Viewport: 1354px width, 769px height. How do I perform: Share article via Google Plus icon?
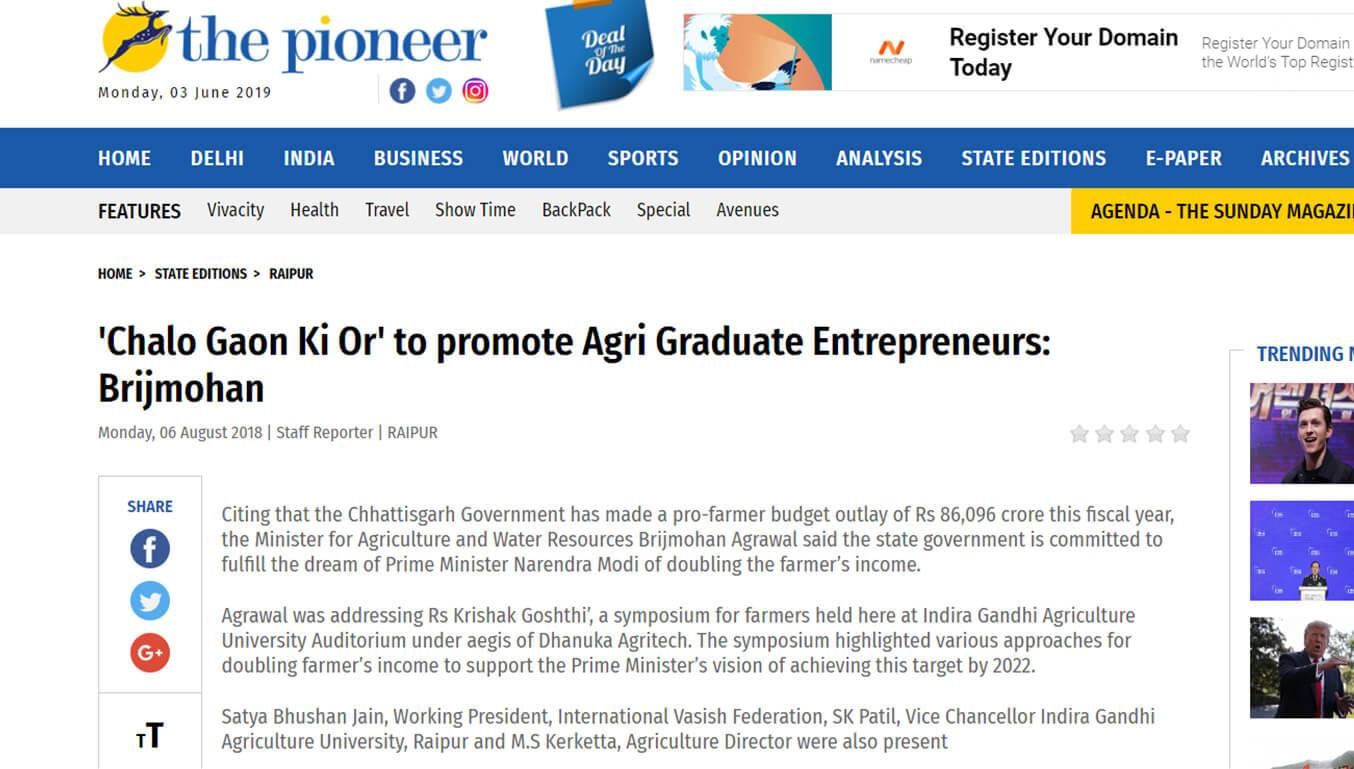click(x=150, y=653)
